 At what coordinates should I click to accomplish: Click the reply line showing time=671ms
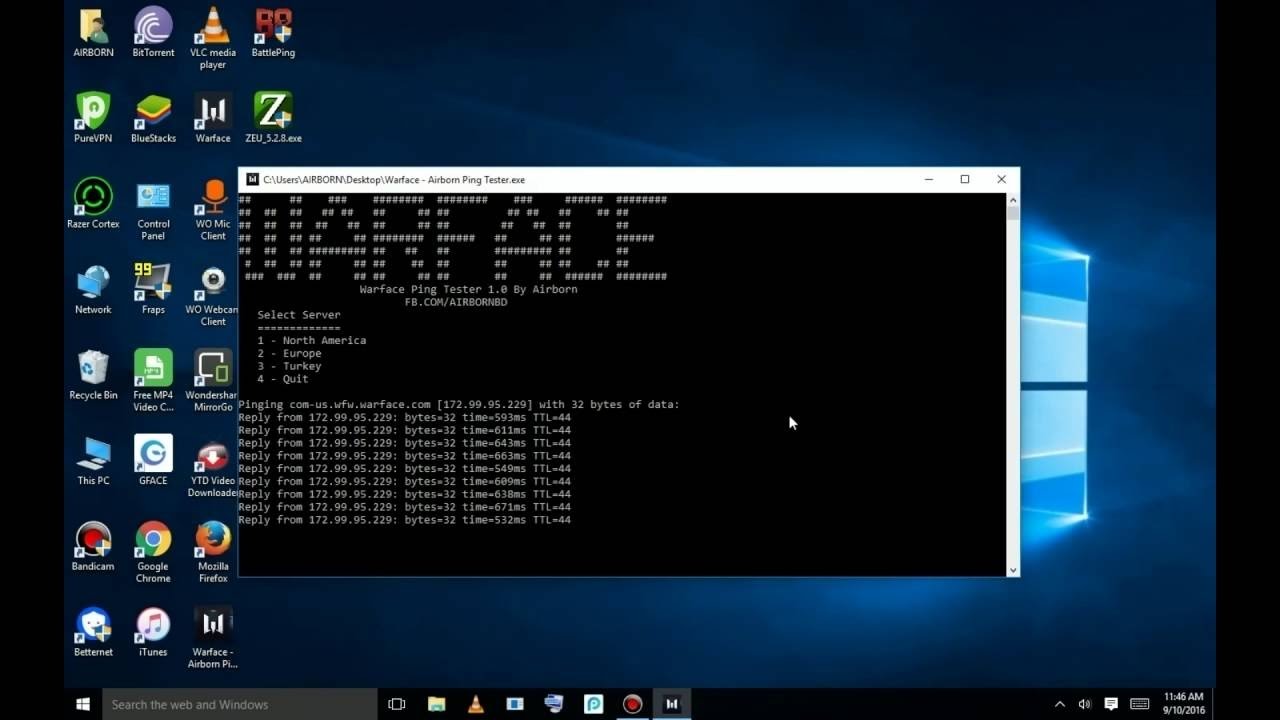404,507
